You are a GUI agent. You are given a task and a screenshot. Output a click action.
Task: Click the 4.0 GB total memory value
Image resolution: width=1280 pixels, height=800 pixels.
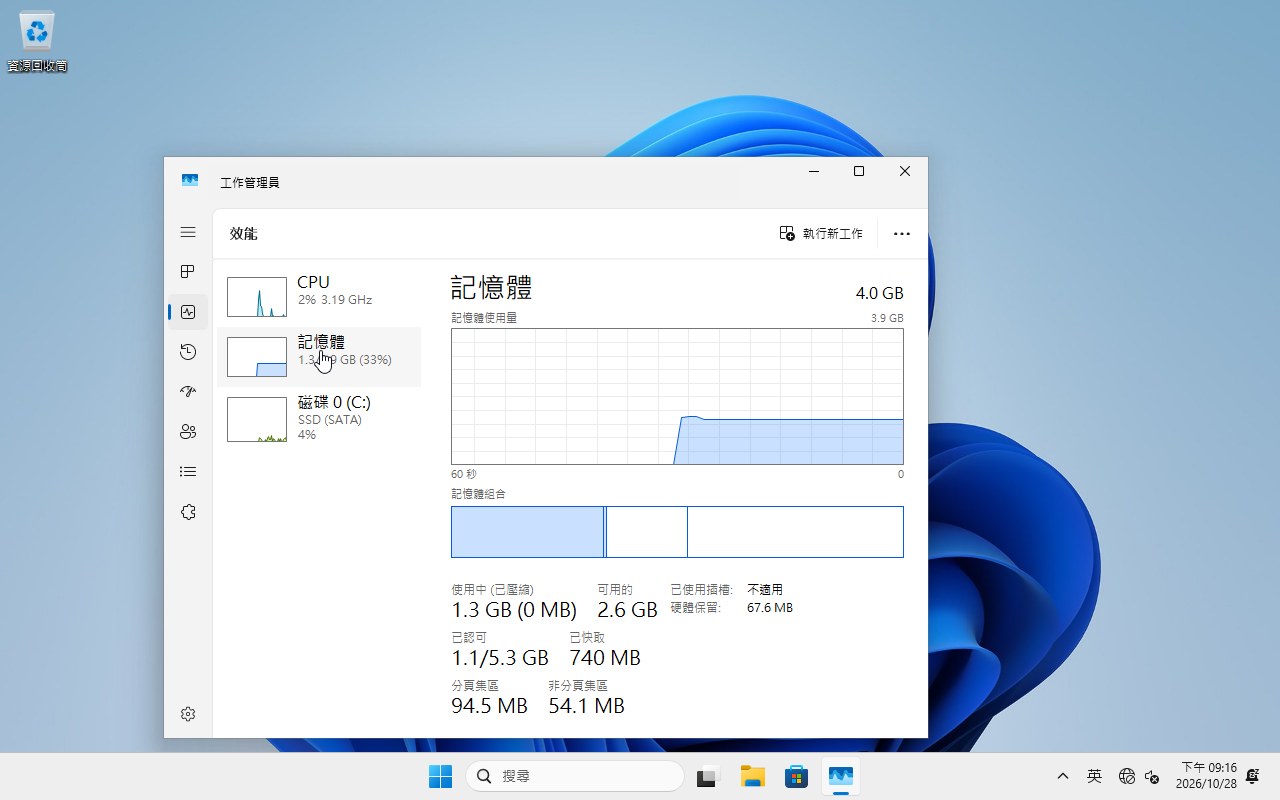tap(879, 293)
